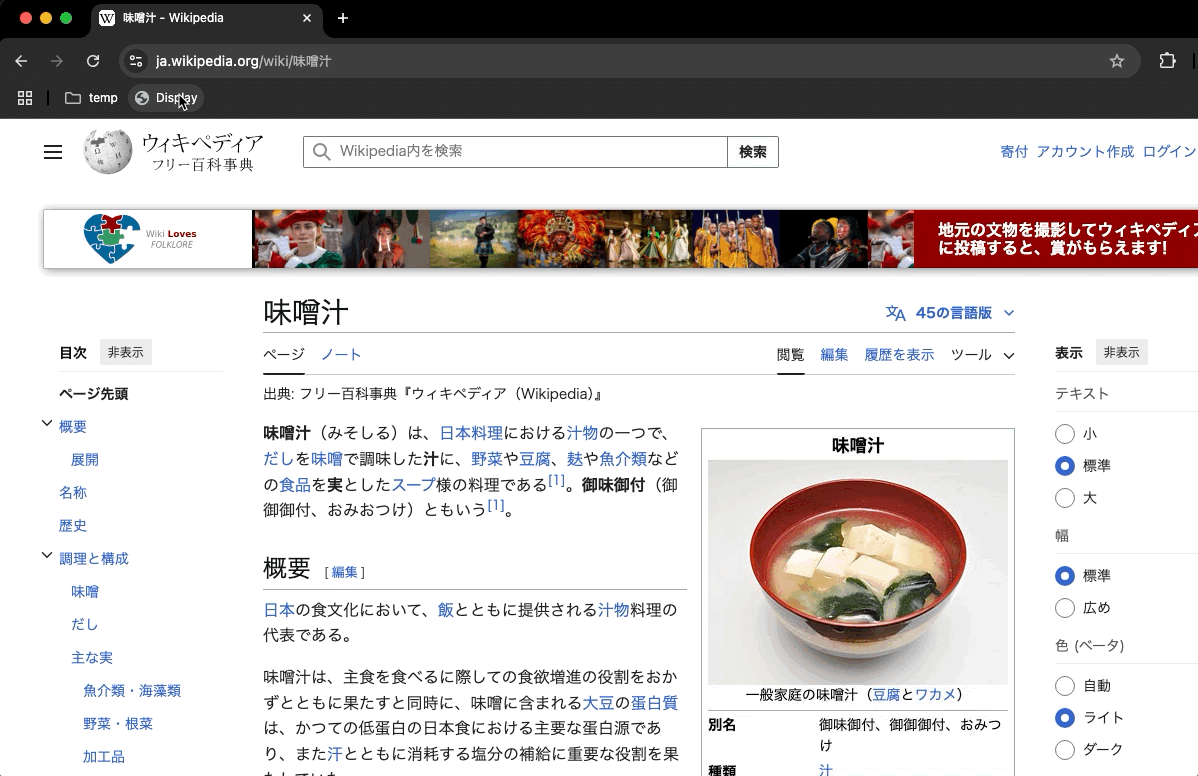
Task: Click the miso soup photo in the infobox
Action: (x=856, y=571)
